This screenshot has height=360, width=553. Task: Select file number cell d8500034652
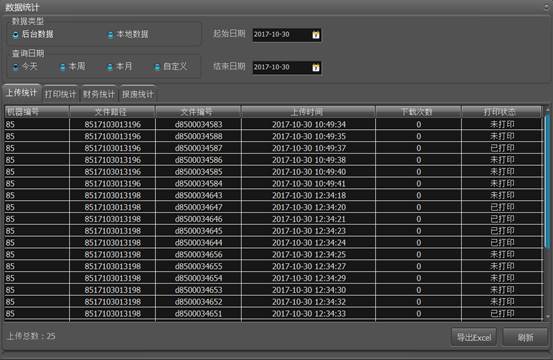click(199, 301)
